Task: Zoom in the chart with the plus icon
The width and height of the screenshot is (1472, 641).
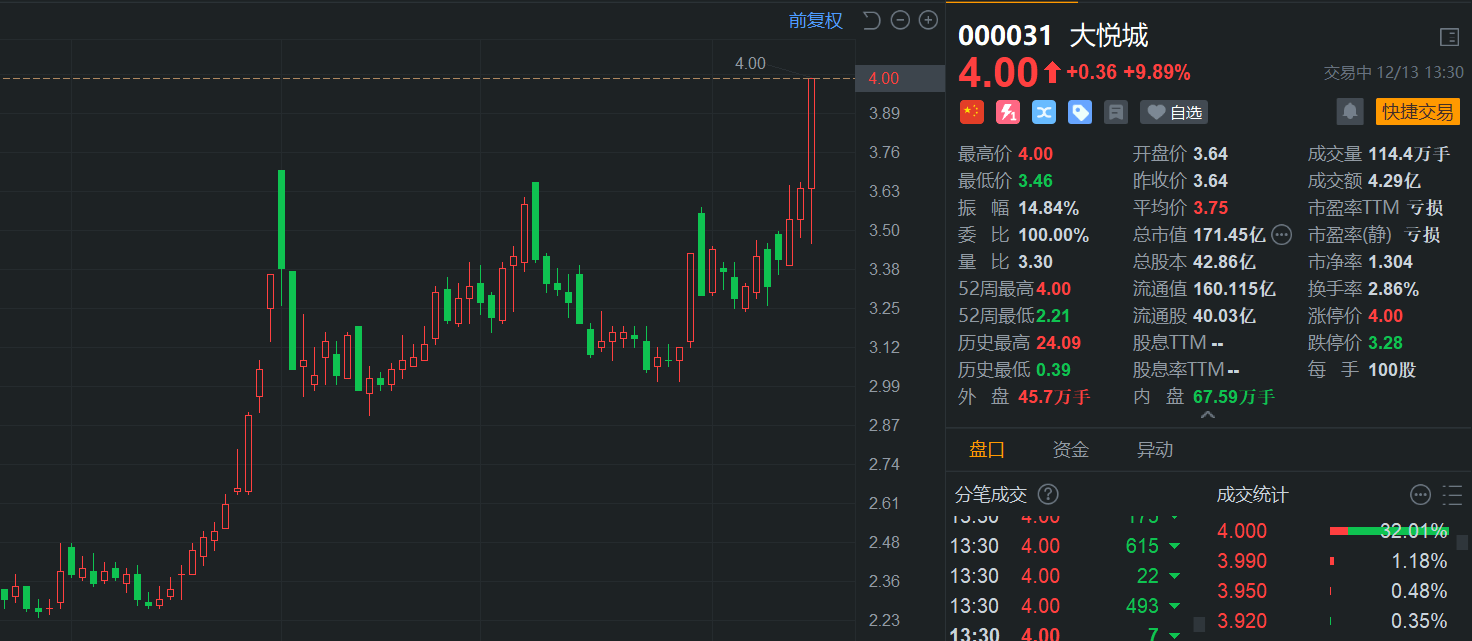Action: (x=928, y=20)
